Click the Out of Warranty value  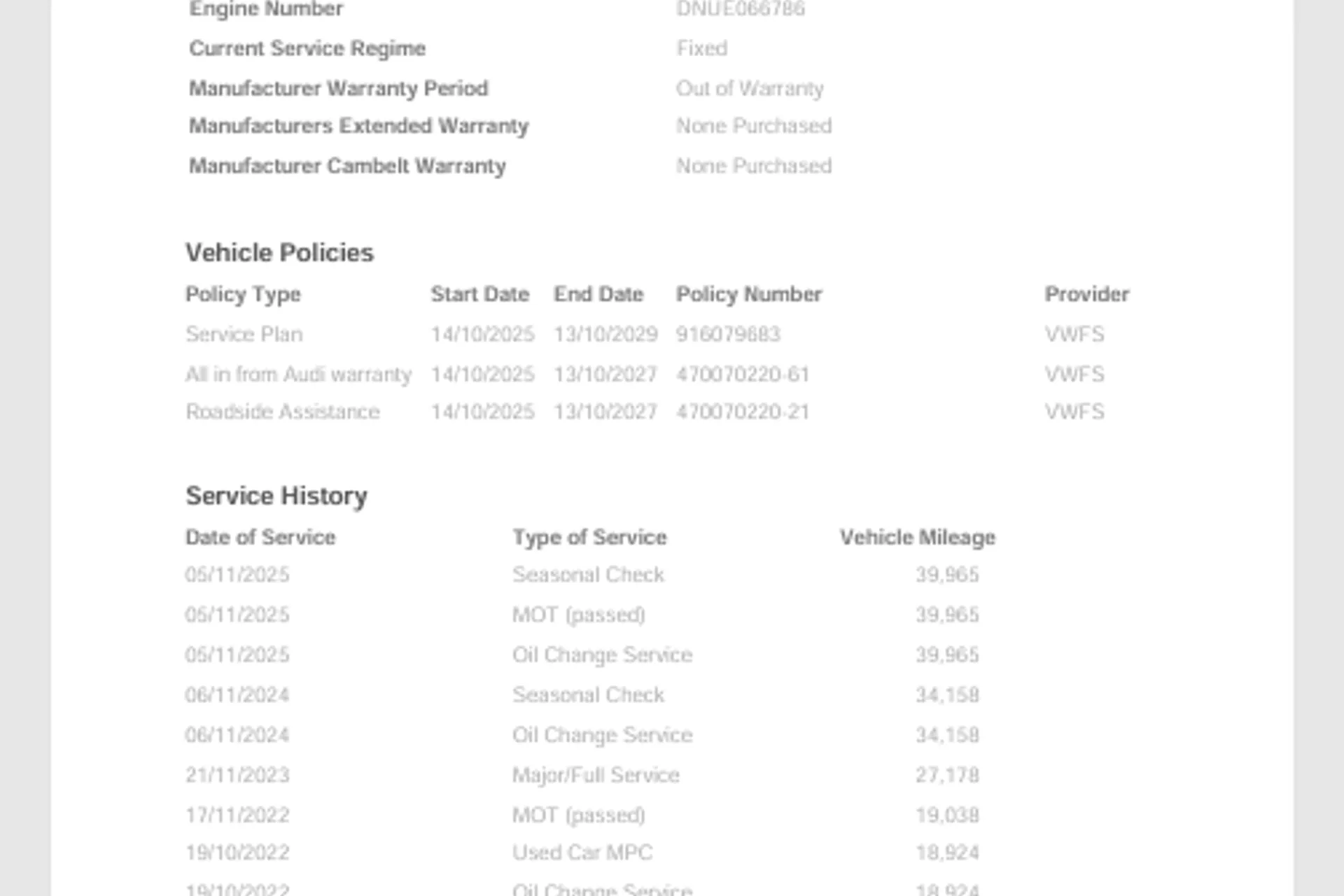750,89
